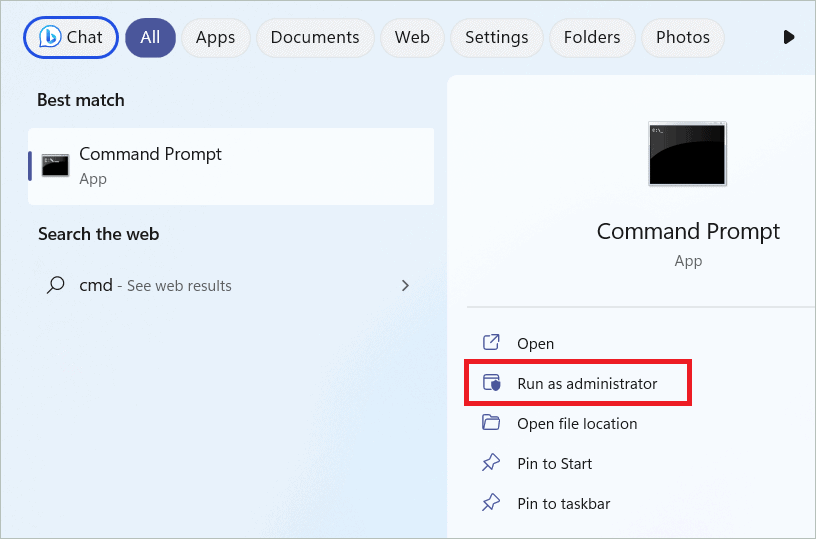The width and height of the screenshot is (816, 539).
Task: Select the All filter tab
Action: pyautogui.click(x=150, y=37)
